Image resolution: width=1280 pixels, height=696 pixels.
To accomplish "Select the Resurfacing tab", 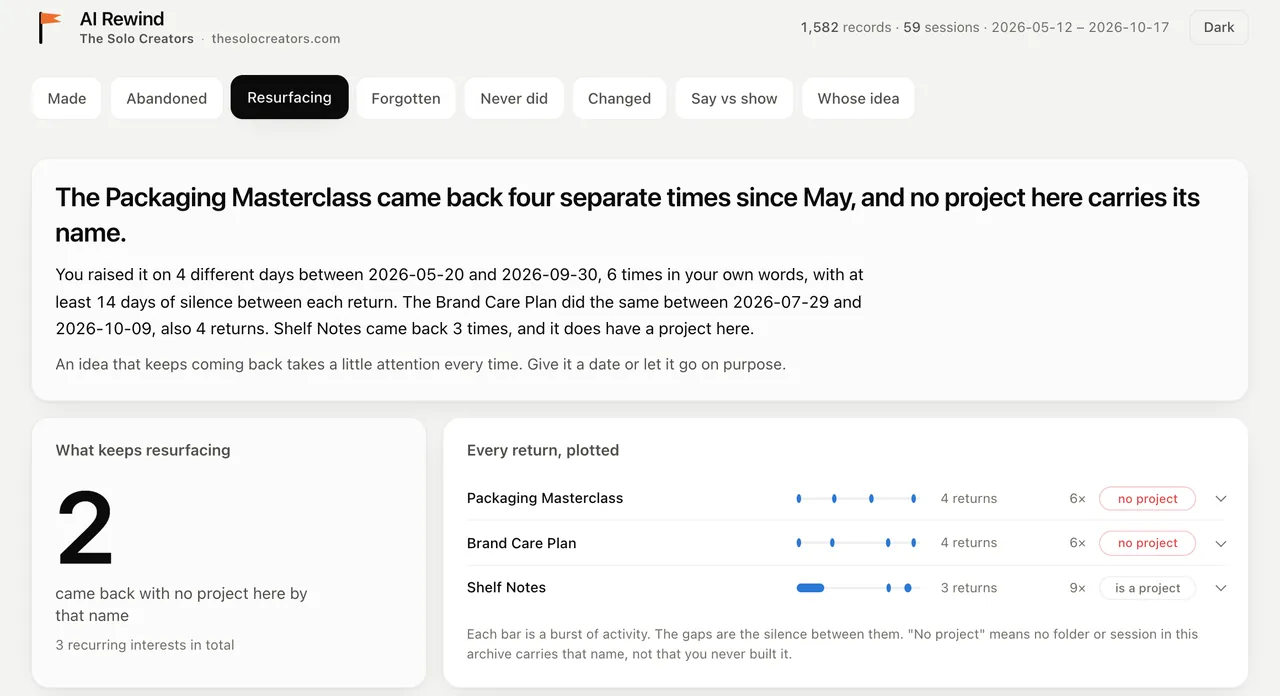I will click(289, 97).
